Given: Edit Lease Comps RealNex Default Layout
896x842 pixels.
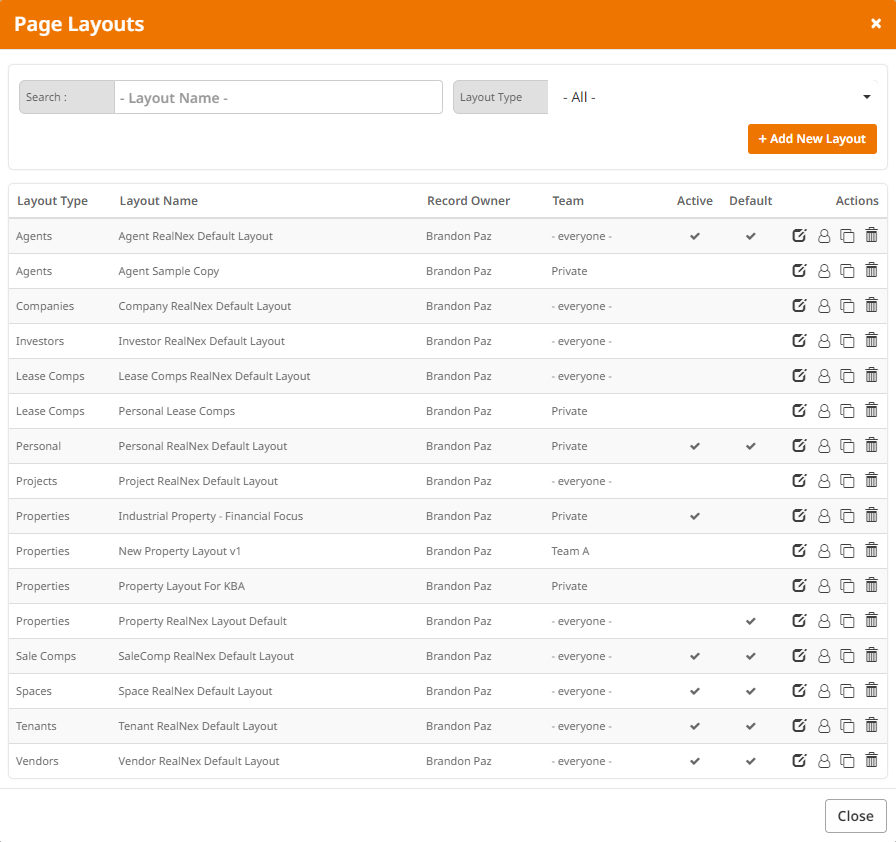Looking at the screenshot, I should (x=799, y=375).
